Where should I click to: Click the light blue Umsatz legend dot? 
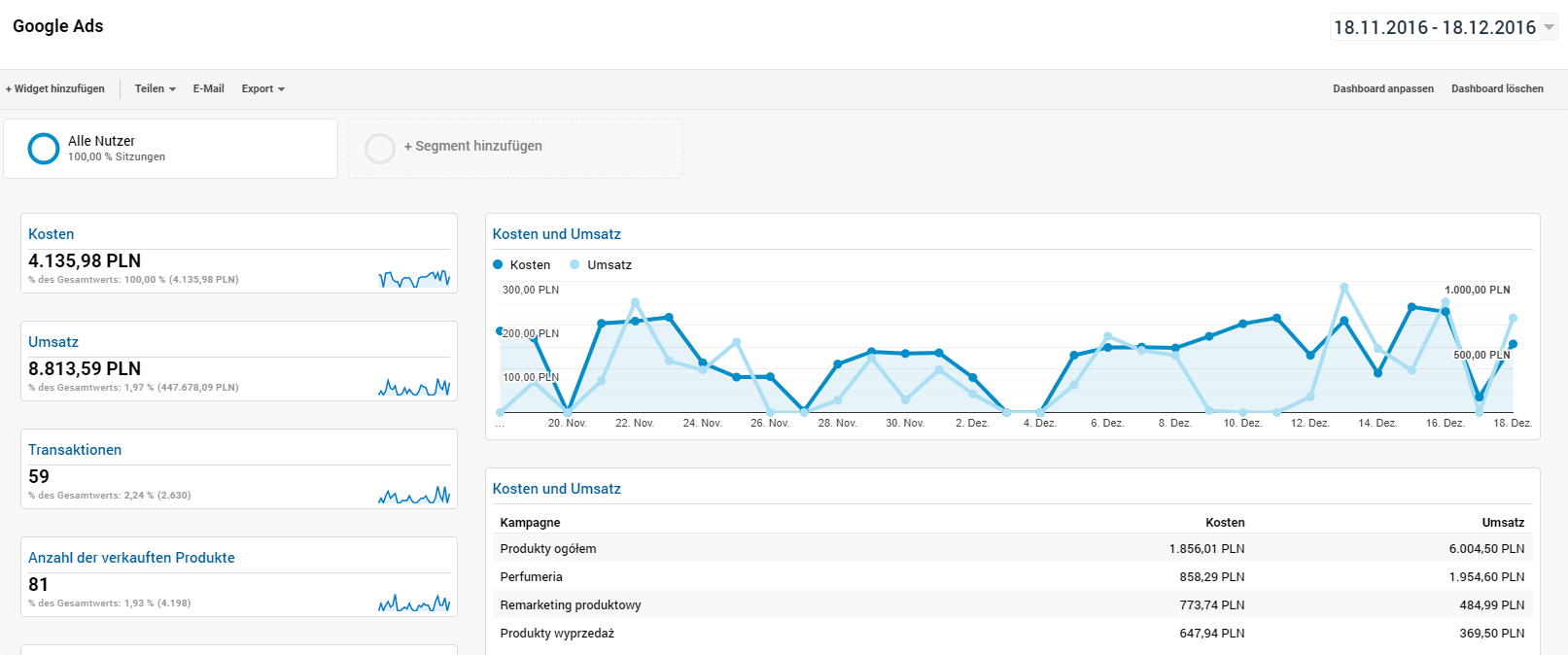pos(575,264)
